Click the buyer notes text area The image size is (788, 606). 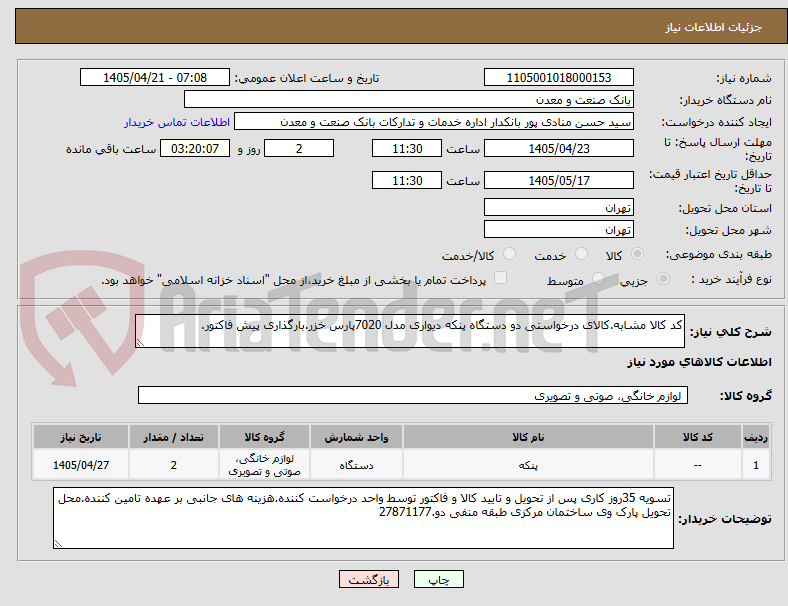(x=363, y=518)
